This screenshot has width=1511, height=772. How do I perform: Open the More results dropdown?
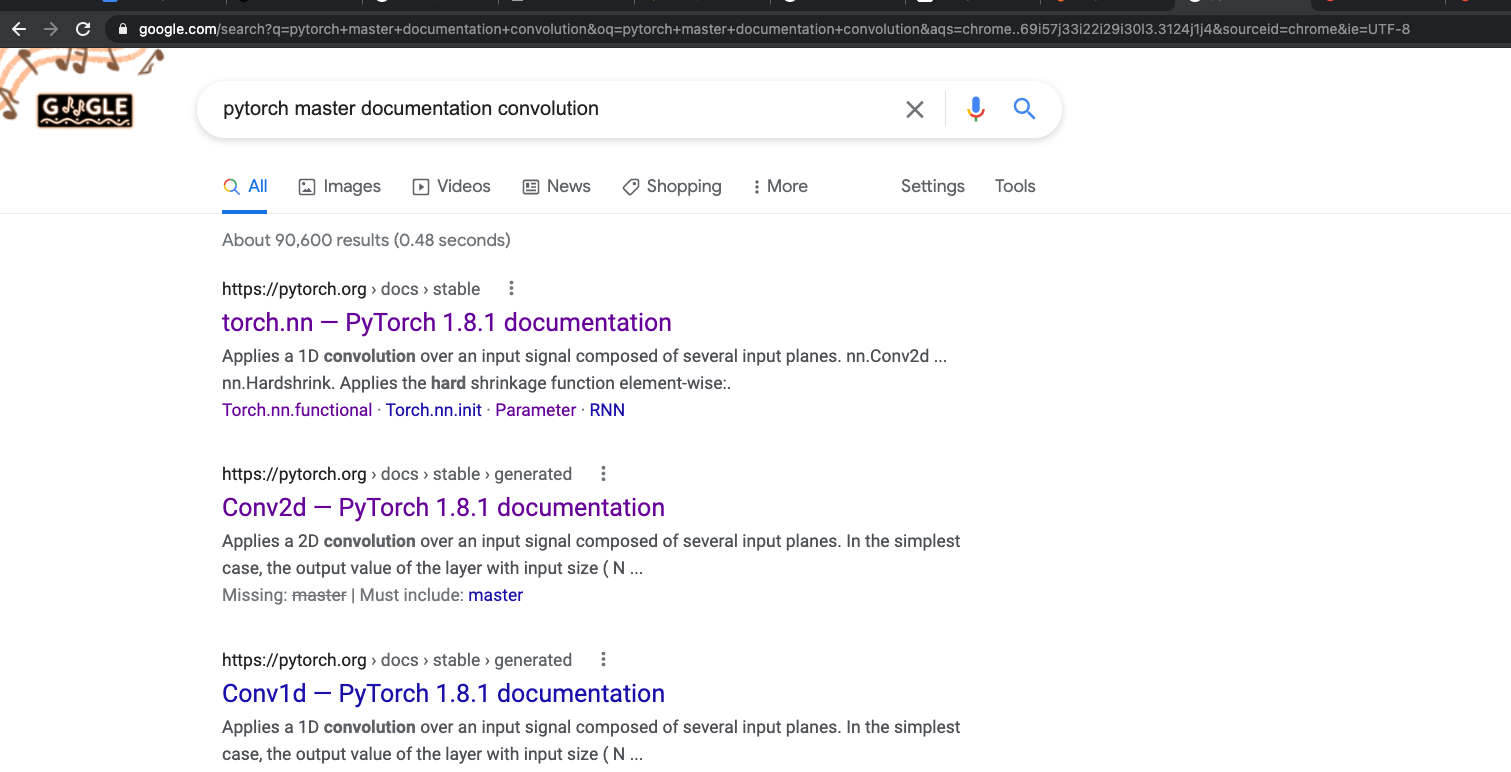pos(779,186)
